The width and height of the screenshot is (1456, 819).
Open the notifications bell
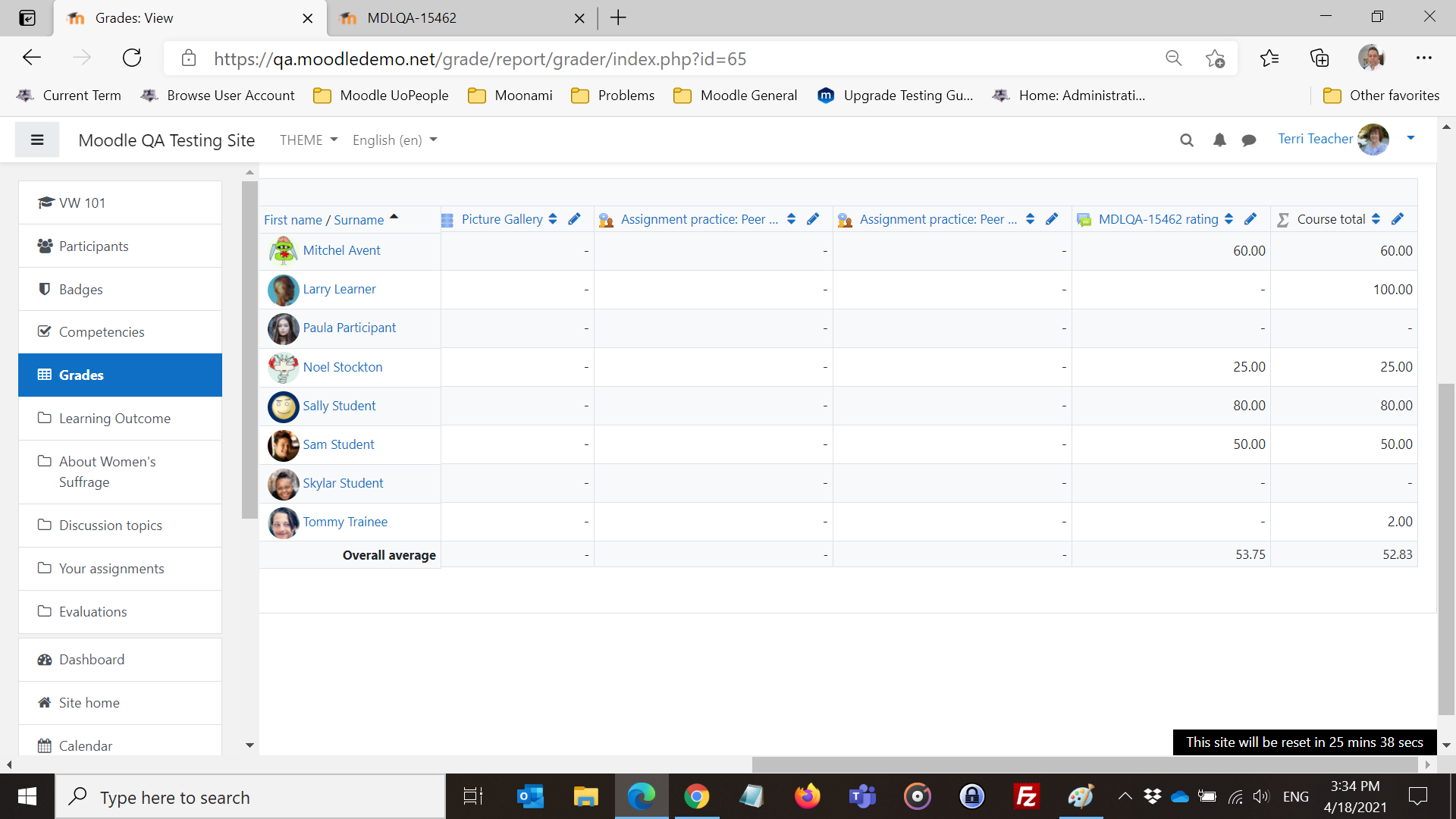[x=1219, y=140]
